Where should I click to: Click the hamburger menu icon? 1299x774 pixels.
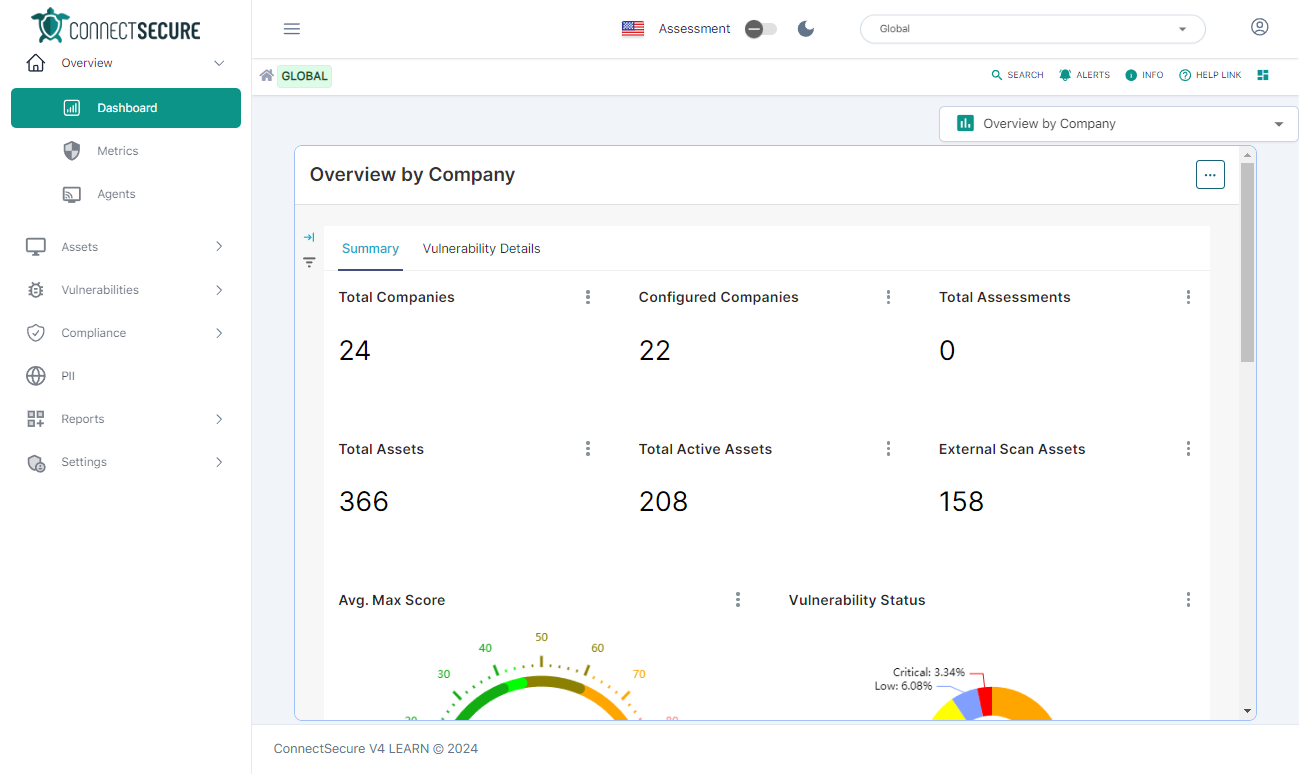pyautogui.click(x=292, y=29)
